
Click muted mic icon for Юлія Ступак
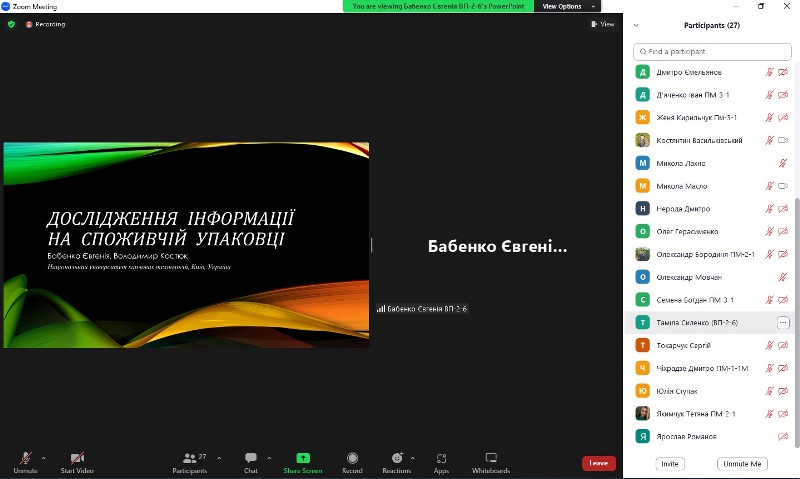pos(769,391)
